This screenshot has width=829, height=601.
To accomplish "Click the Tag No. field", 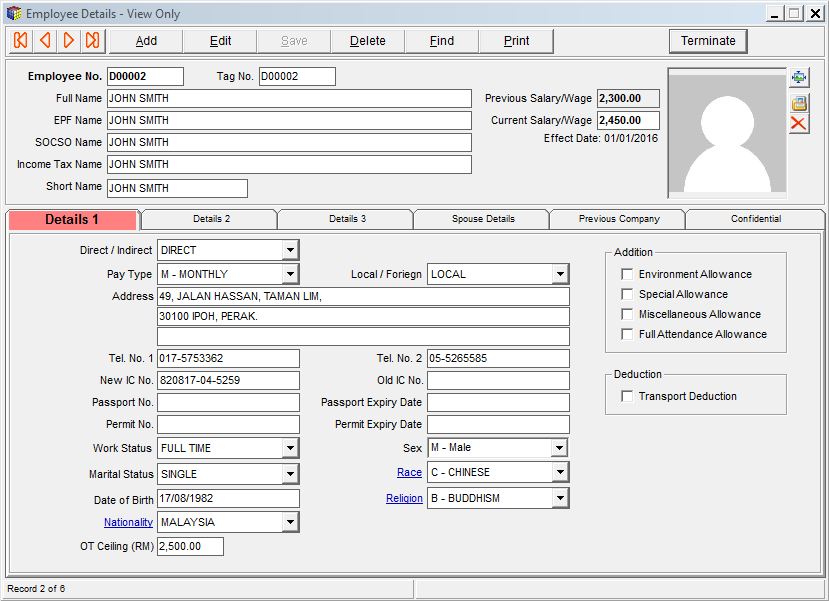I will (x=297, y=76).
